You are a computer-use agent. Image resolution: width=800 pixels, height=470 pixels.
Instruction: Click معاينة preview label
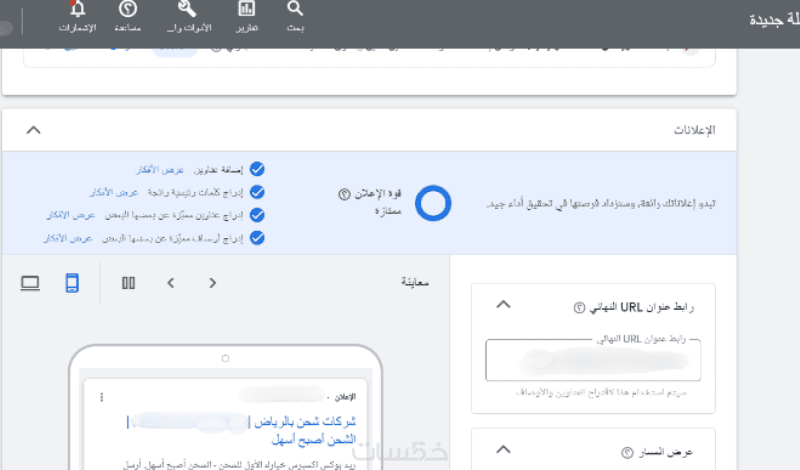(415, 282)
